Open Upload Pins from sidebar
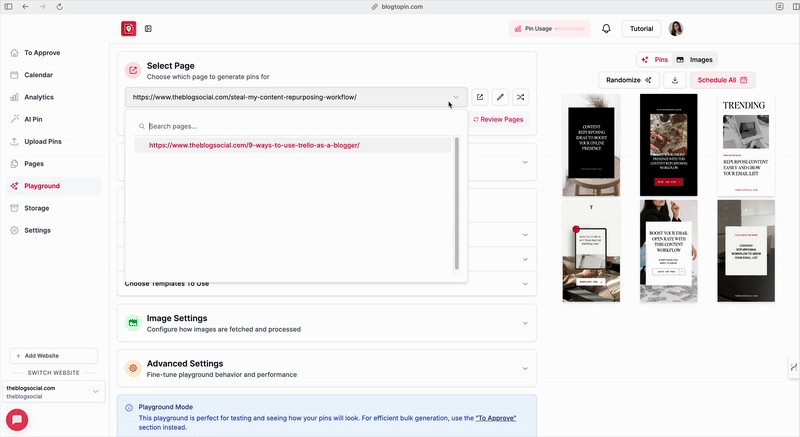The height and width of the screenshot is (437, 800). pos(43,141)
